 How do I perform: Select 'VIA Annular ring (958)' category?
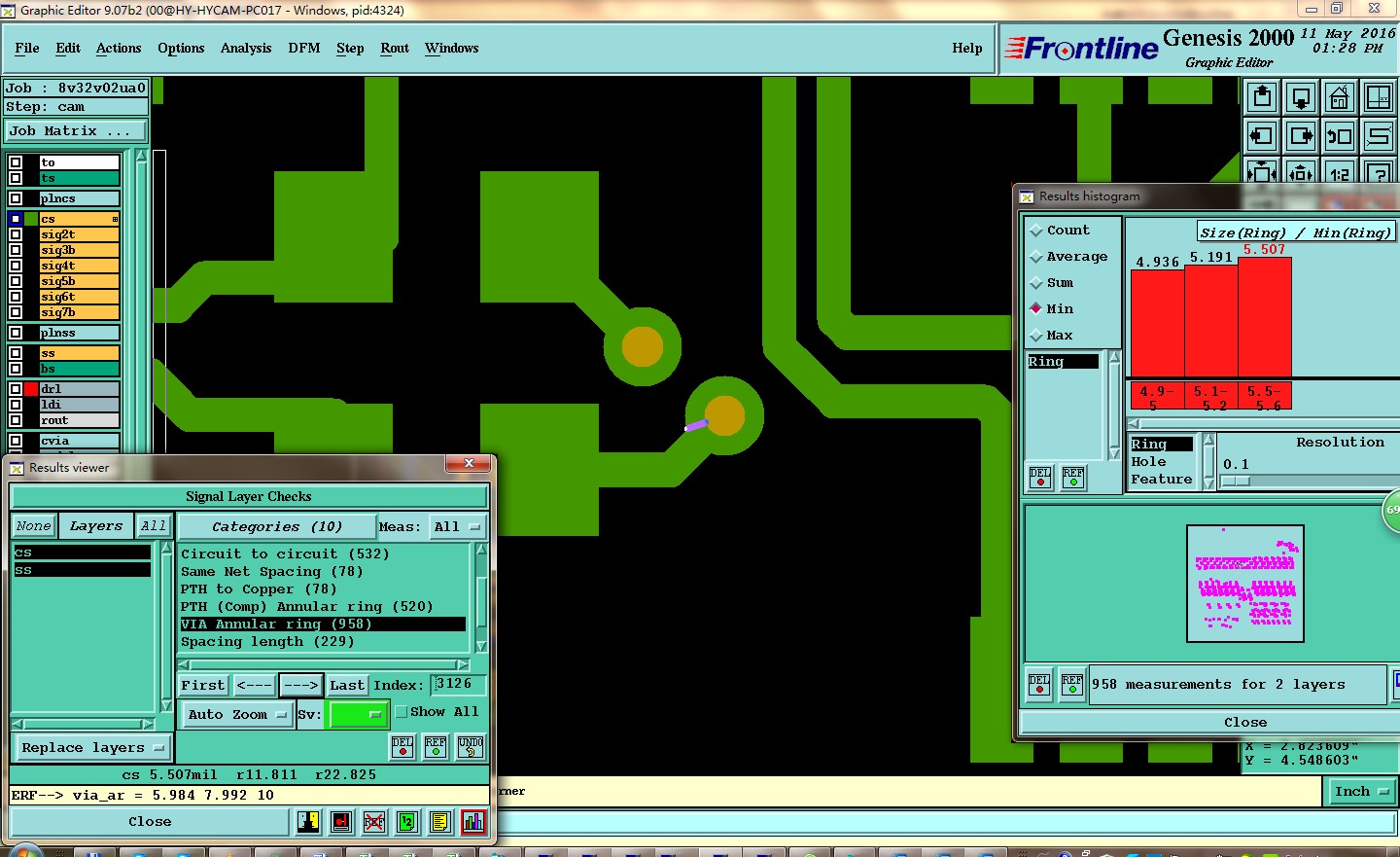pyautogui.click(x=323, y=625)
